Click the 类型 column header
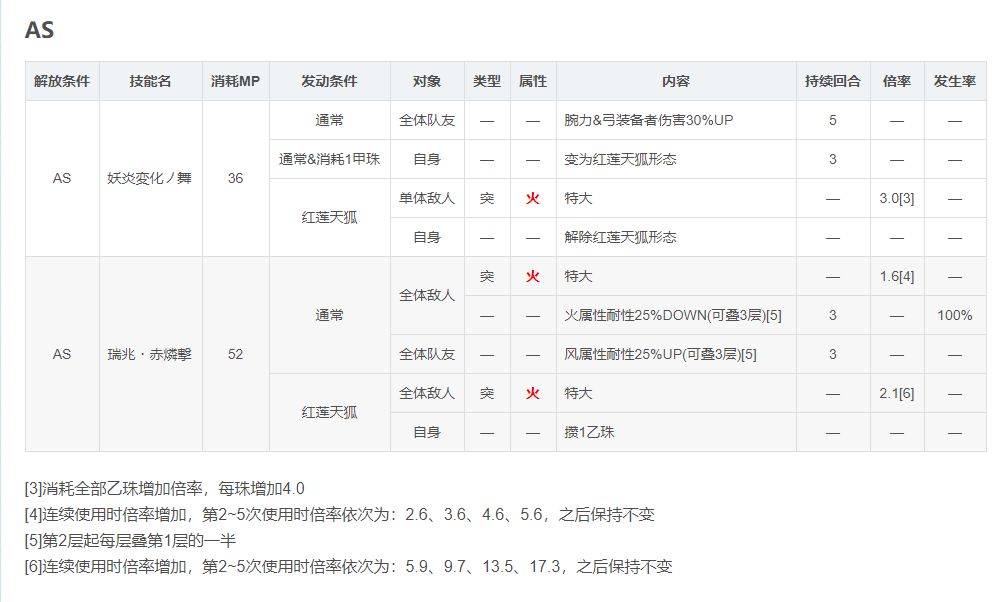The height and width of the screenshot is (602, 1001). coord(487,81)
